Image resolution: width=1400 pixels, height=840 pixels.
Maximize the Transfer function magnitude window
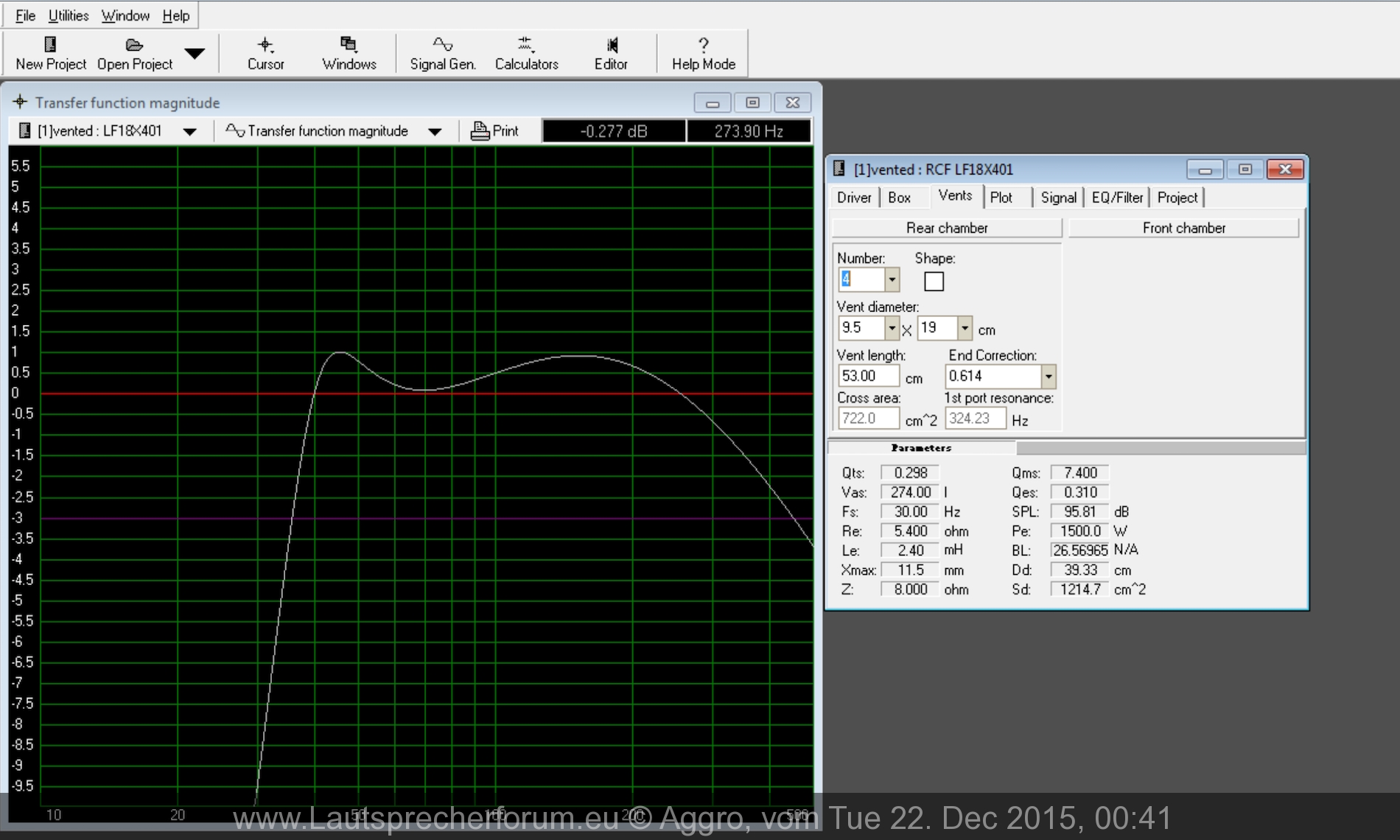pos(752,102)
